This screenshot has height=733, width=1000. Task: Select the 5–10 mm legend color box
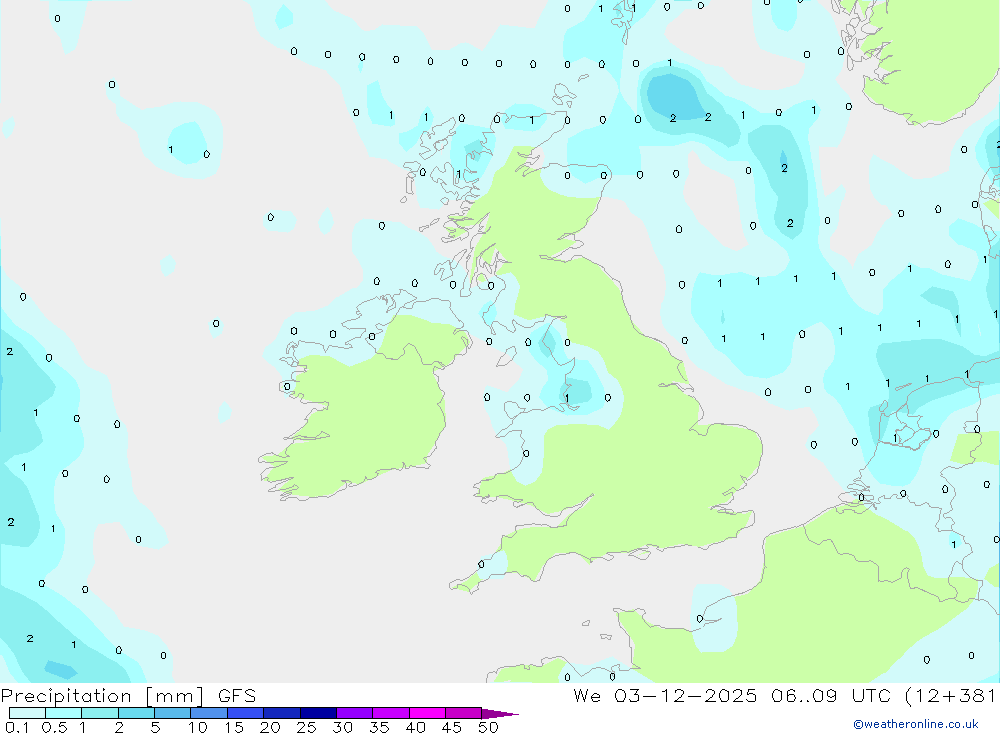[173, 713]
